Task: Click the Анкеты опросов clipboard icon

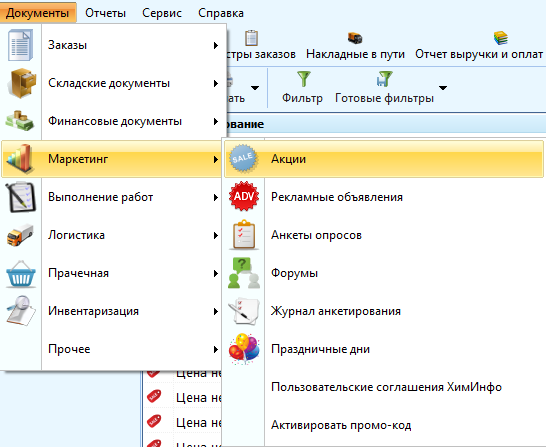Action: coord(244,234)
